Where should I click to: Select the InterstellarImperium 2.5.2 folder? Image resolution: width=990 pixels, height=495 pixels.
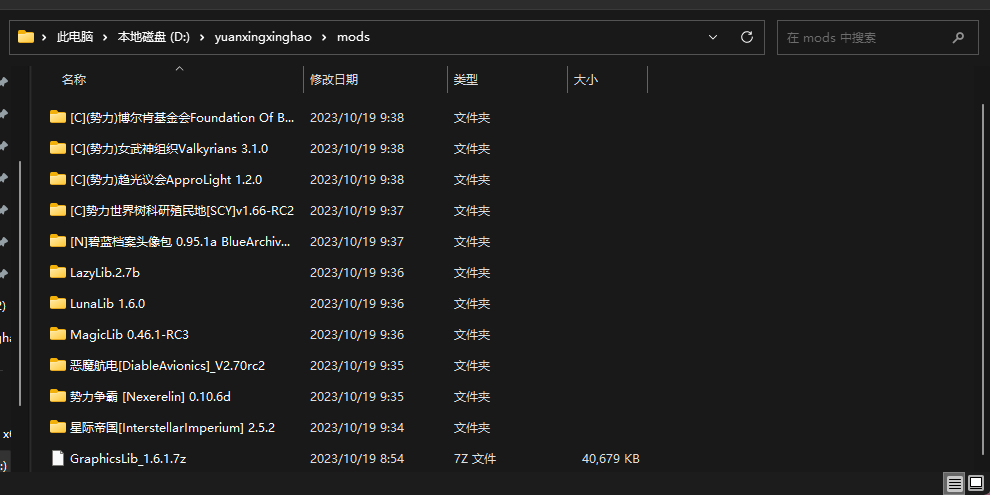coord(172,427)
